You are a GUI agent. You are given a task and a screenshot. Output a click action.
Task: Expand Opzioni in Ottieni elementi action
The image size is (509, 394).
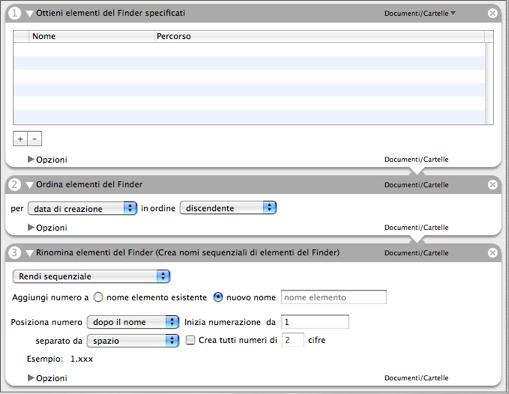coord(31,159)
